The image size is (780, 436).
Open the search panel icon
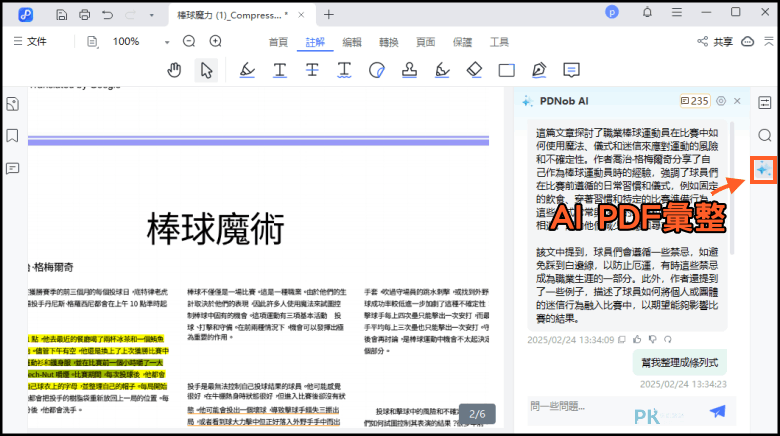click(765, 135)
